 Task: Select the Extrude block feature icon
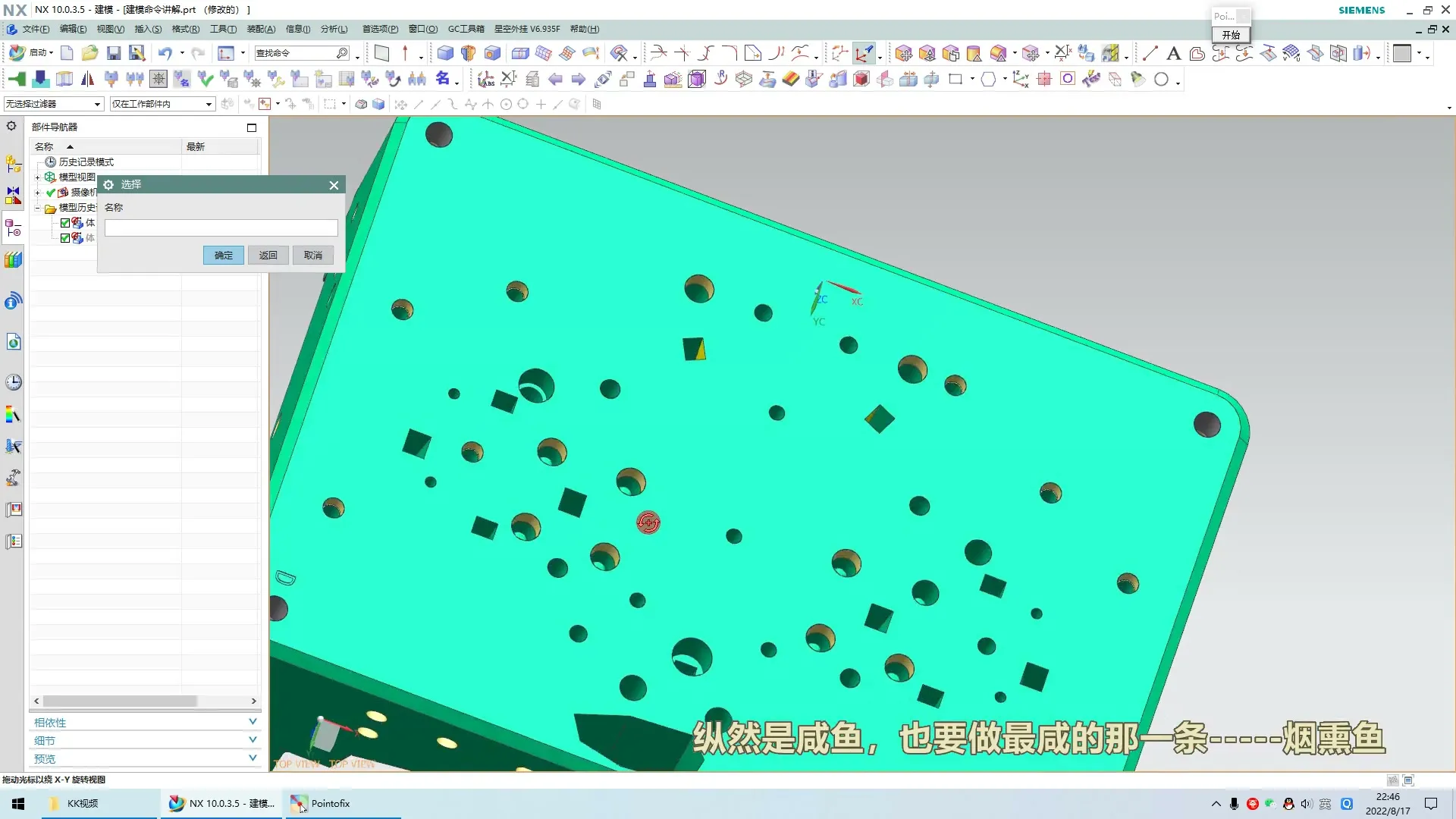coord(445,53)
